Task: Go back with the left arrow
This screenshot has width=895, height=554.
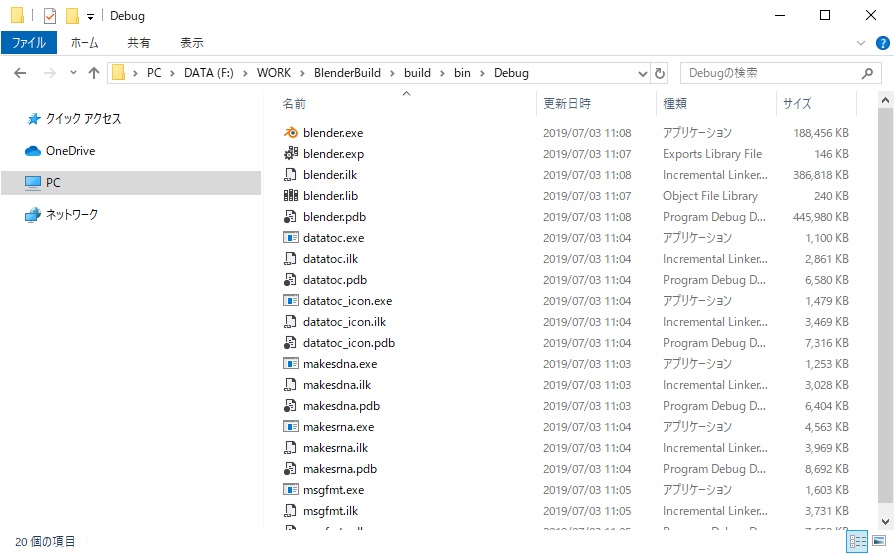Action: [20, 73]
